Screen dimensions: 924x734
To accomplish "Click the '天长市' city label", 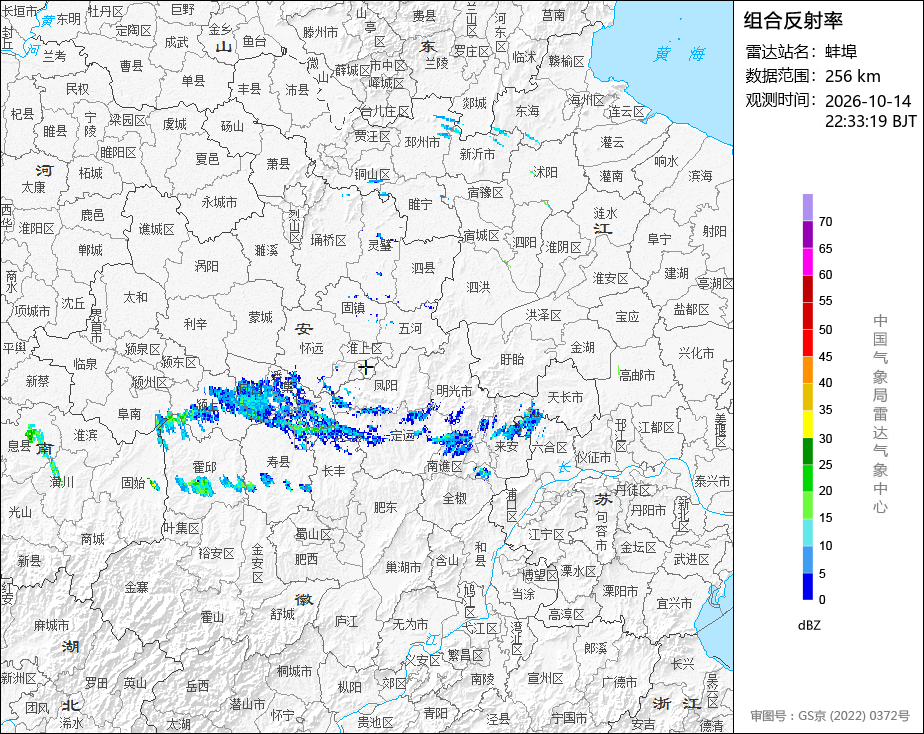I will (565, 398).
